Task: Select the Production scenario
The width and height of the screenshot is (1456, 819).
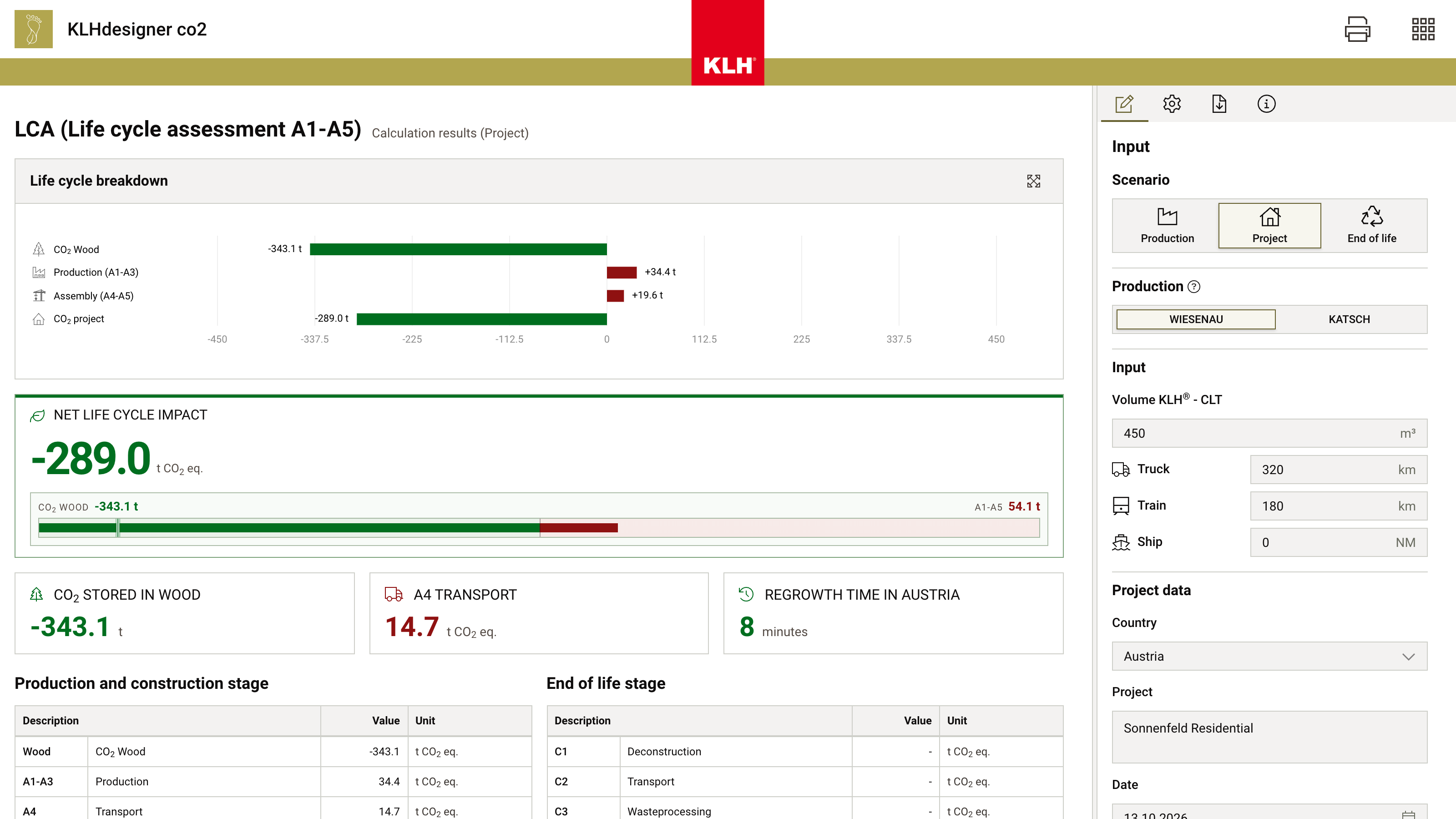Action: tap(1167, 226)
